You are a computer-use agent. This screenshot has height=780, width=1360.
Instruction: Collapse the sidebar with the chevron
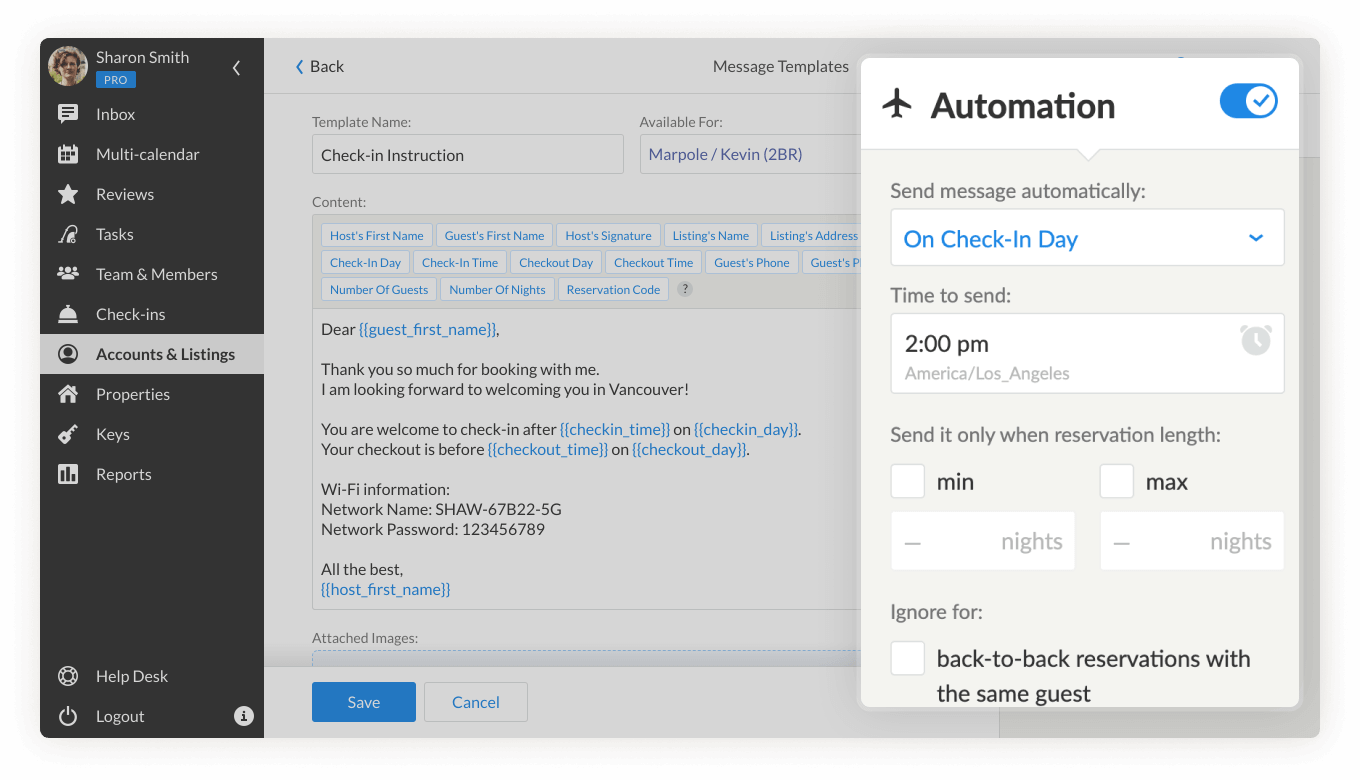(236, 68)
